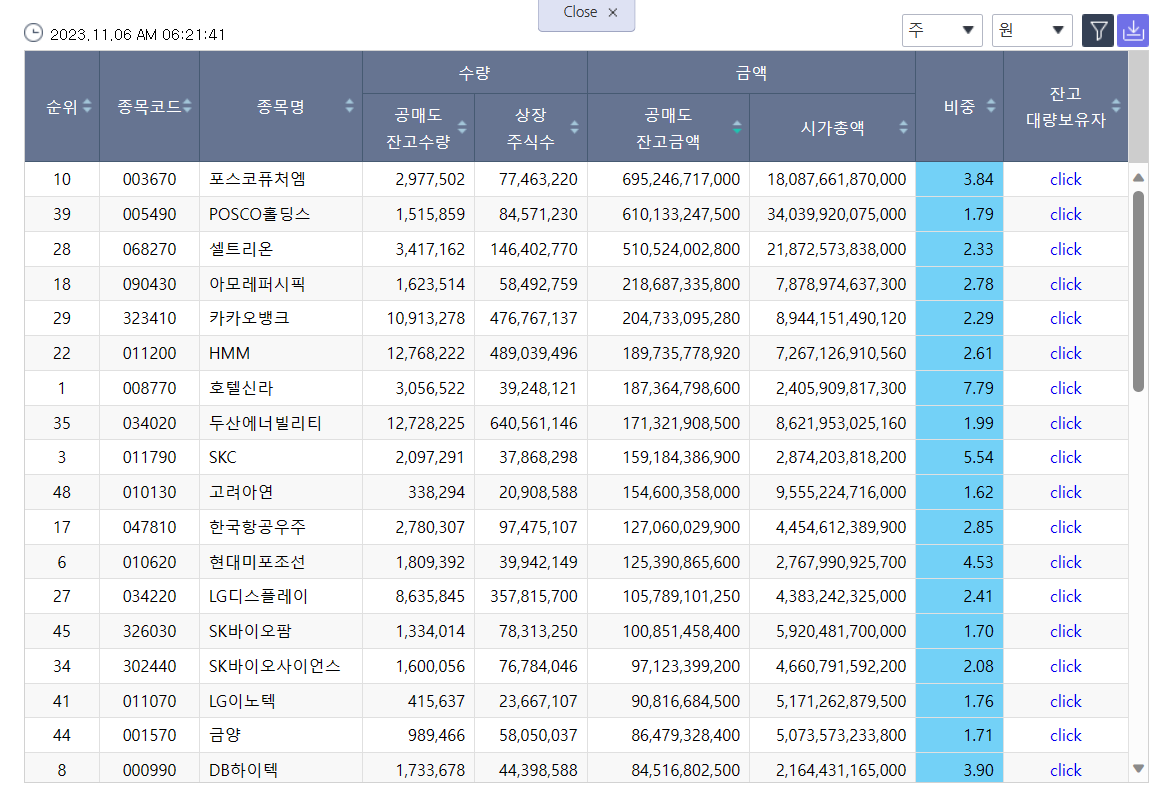Open the 원 unit dropdown
The height and width of the screenshot is (793, 1163).
click(1031, 30)
